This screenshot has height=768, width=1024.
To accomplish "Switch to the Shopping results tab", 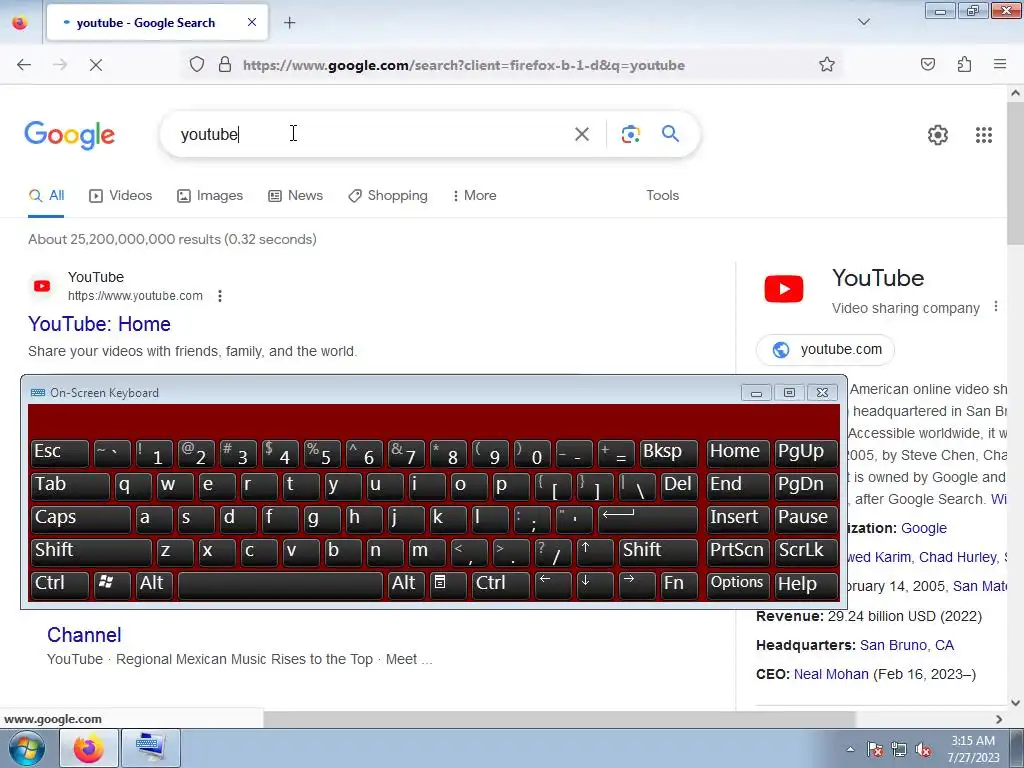I will [387, 195].
